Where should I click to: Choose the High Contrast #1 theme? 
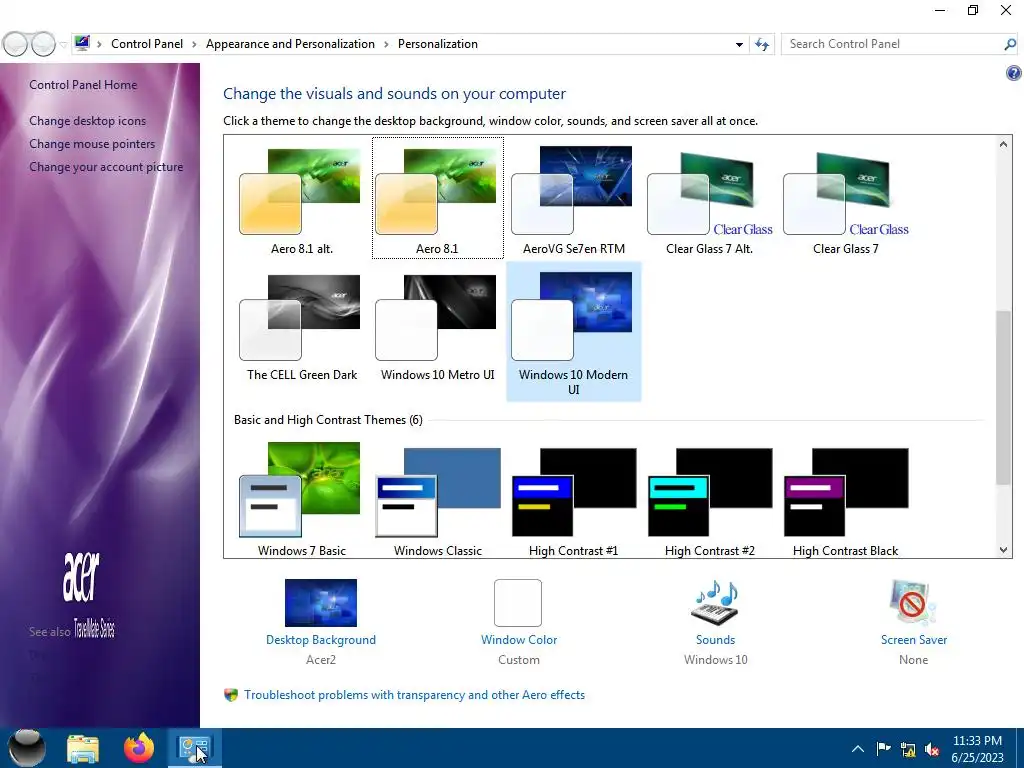coord(573,498)
